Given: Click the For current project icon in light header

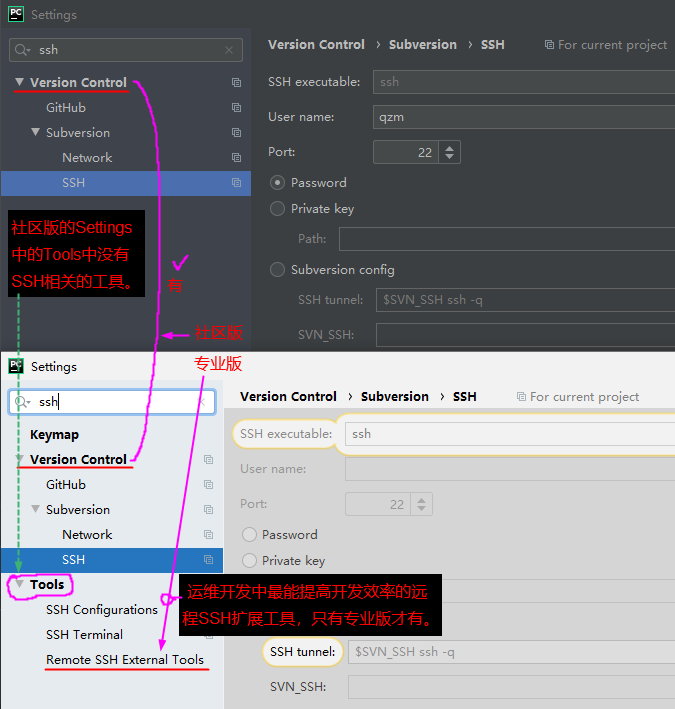Looking at the screenshot, I should [521, 397].
